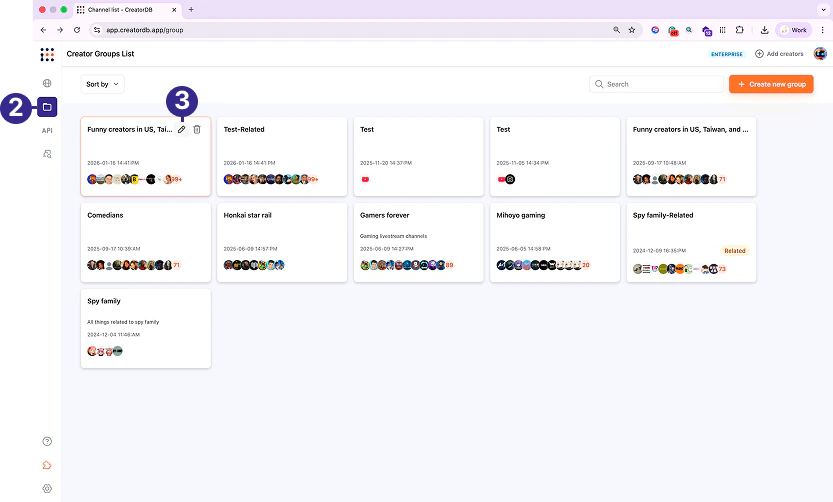The height and width of the screenshot is (502, 833).
Task: Click the user avatar in the header
Action: click(x=820, y=54)
